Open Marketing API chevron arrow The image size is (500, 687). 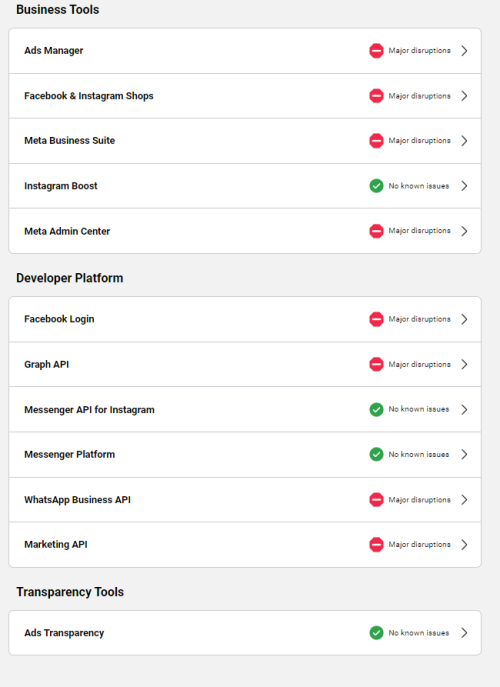coord(465,545)
